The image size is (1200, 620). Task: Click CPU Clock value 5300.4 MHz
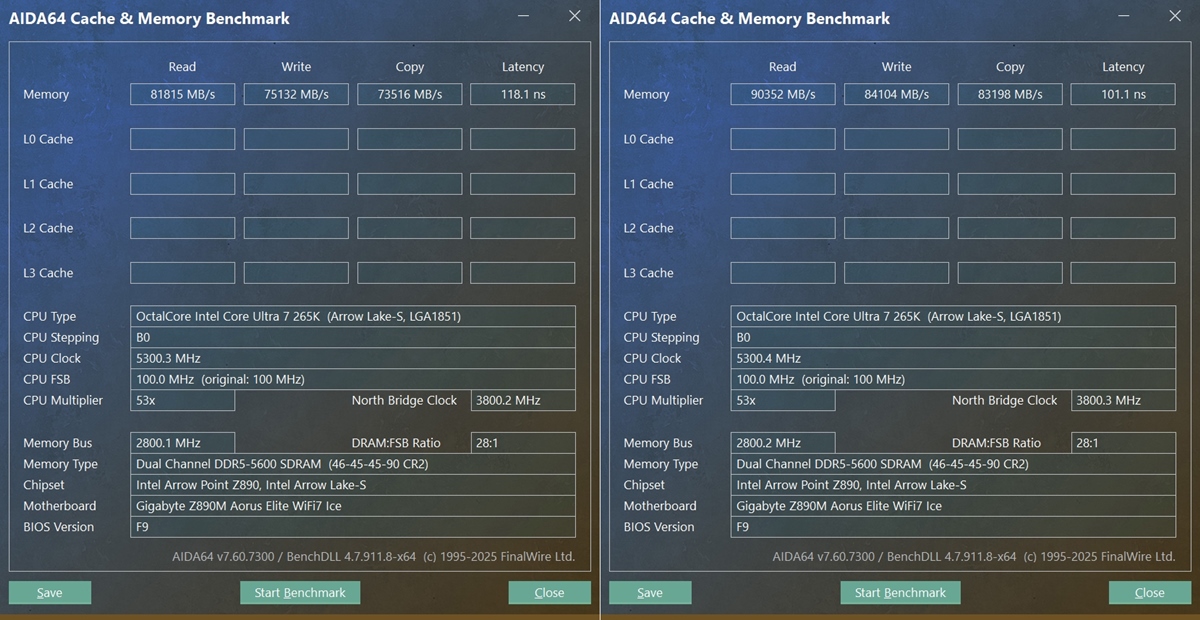[x=953, y=358]
